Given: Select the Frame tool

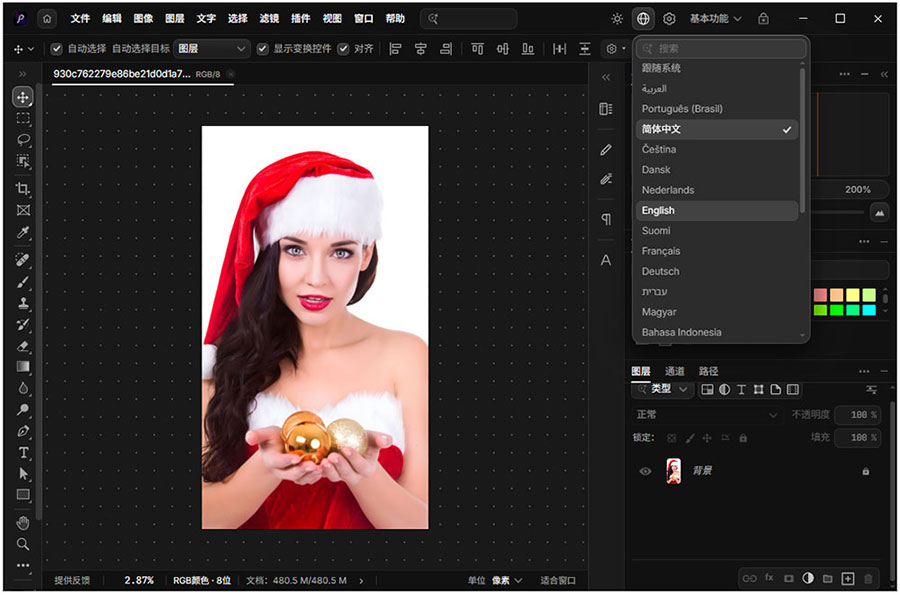Looking at the screenshot, I should (23, 211).
